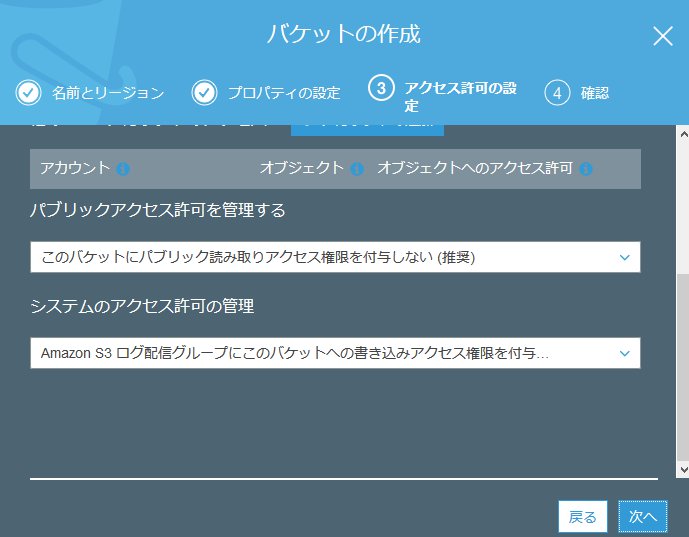
Task: Click the 次へ button
Action: point(642,516)
